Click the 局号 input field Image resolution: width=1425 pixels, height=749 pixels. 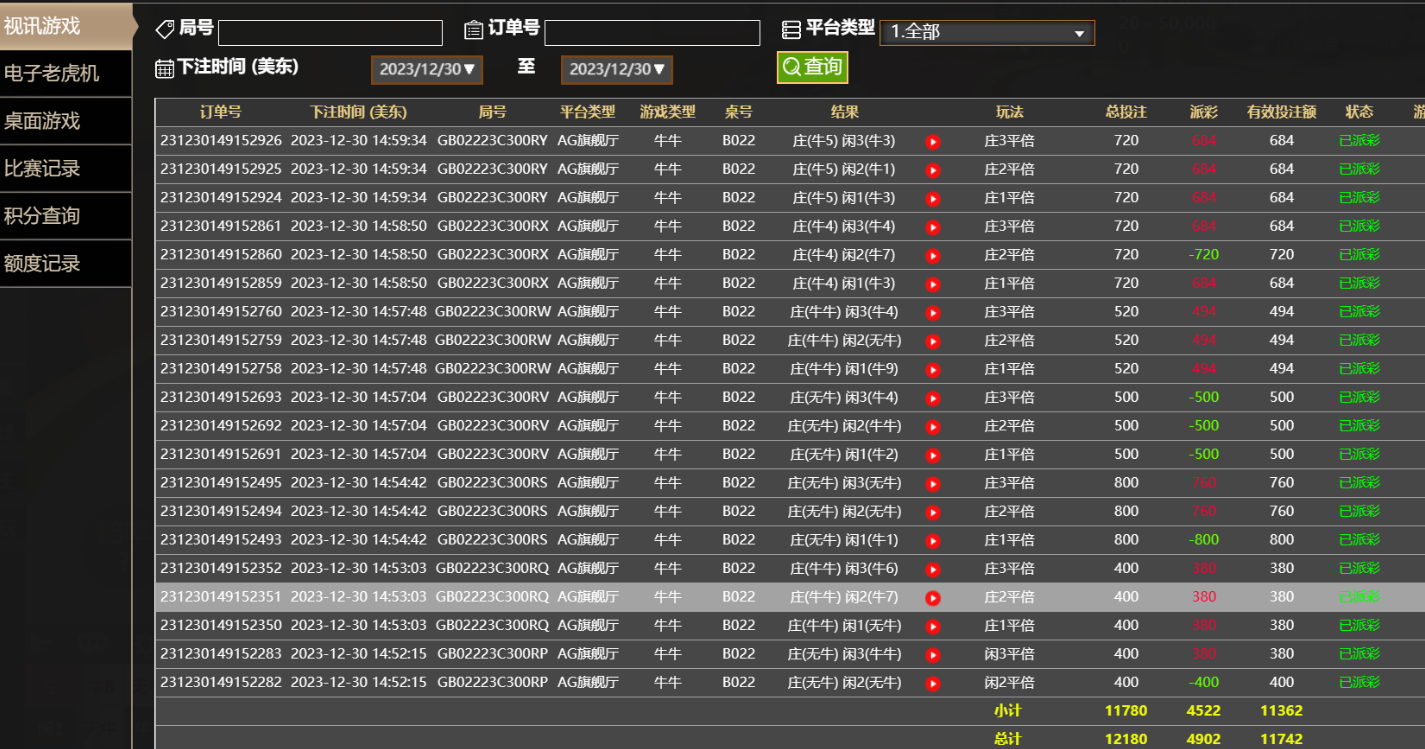(330, 33)
